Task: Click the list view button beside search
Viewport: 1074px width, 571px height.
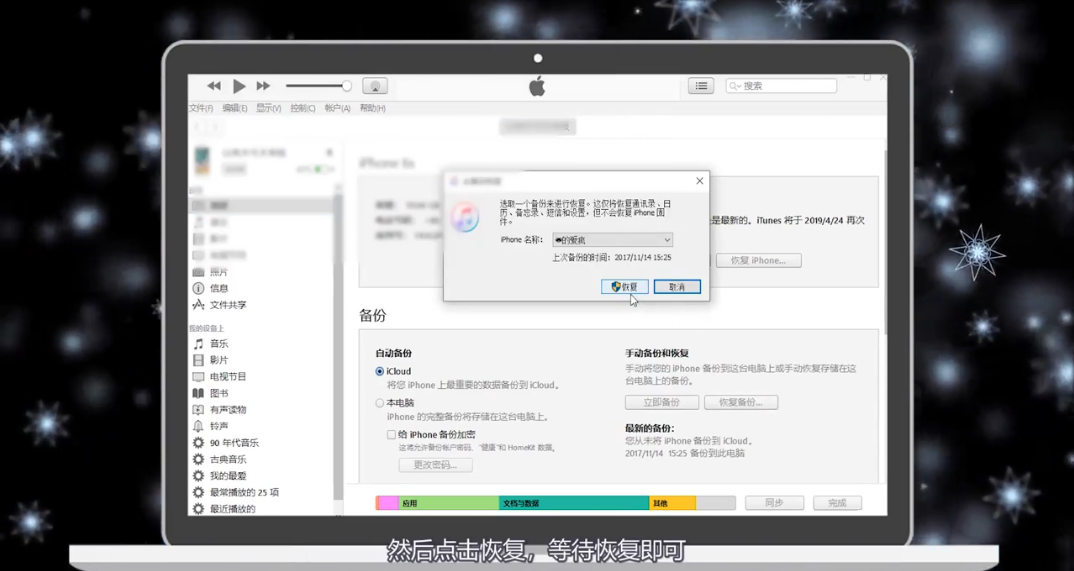Action: click(701, 86)
